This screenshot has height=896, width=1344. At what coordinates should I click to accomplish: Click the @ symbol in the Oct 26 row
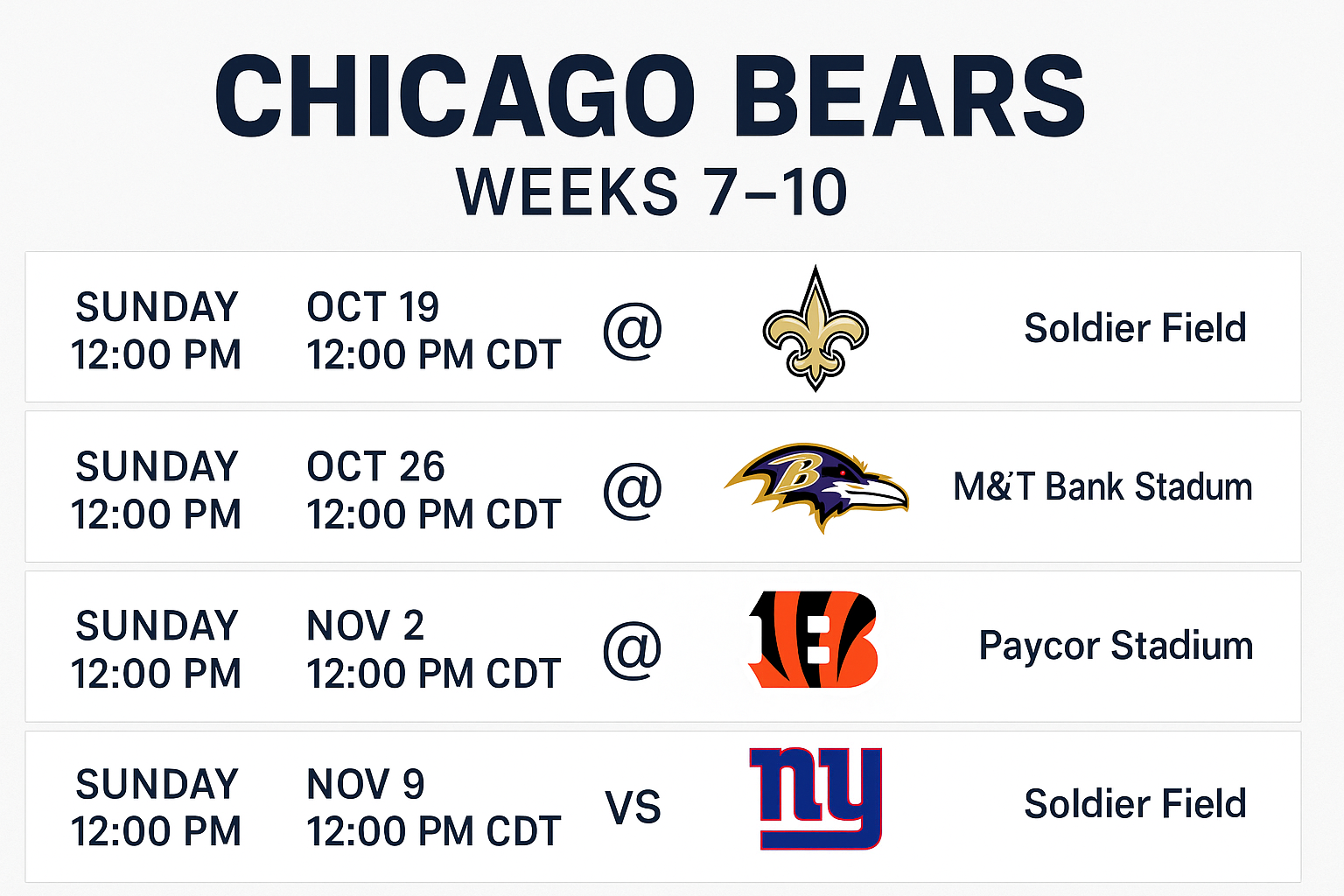click(x=633, y=490)
